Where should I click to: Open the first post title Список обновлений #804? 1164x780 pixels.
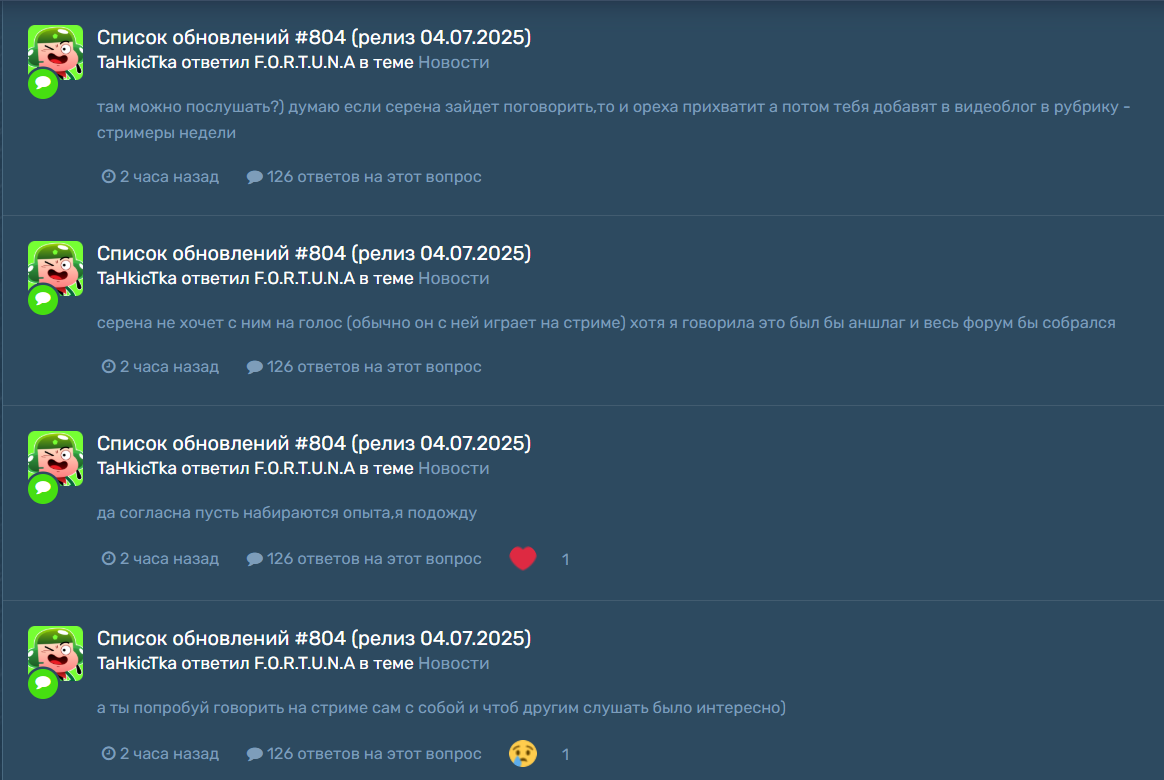tap(314, 37)
